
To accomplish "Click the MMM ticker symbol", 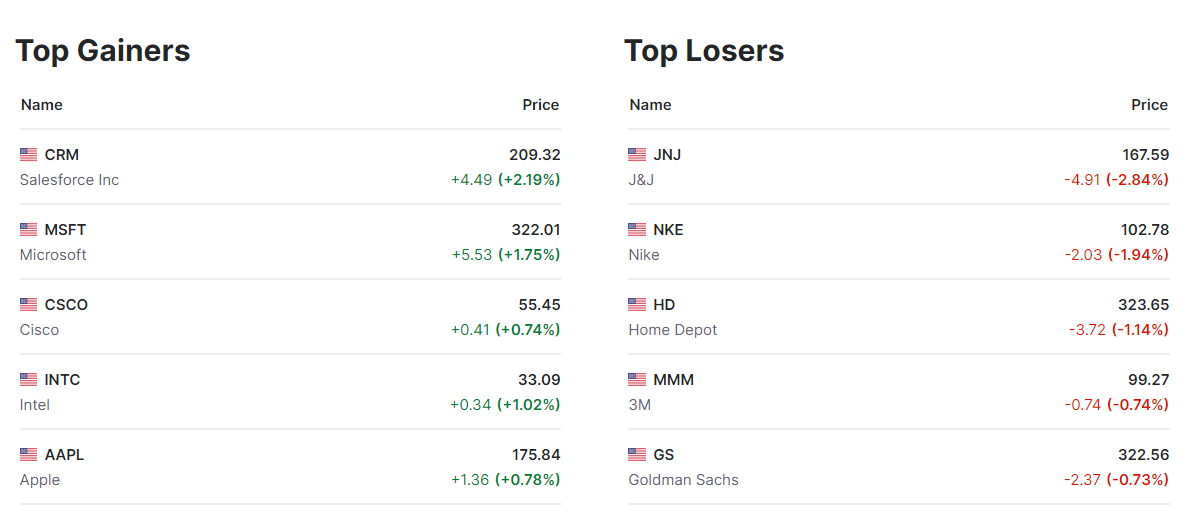I will click(x=673, y=380).
